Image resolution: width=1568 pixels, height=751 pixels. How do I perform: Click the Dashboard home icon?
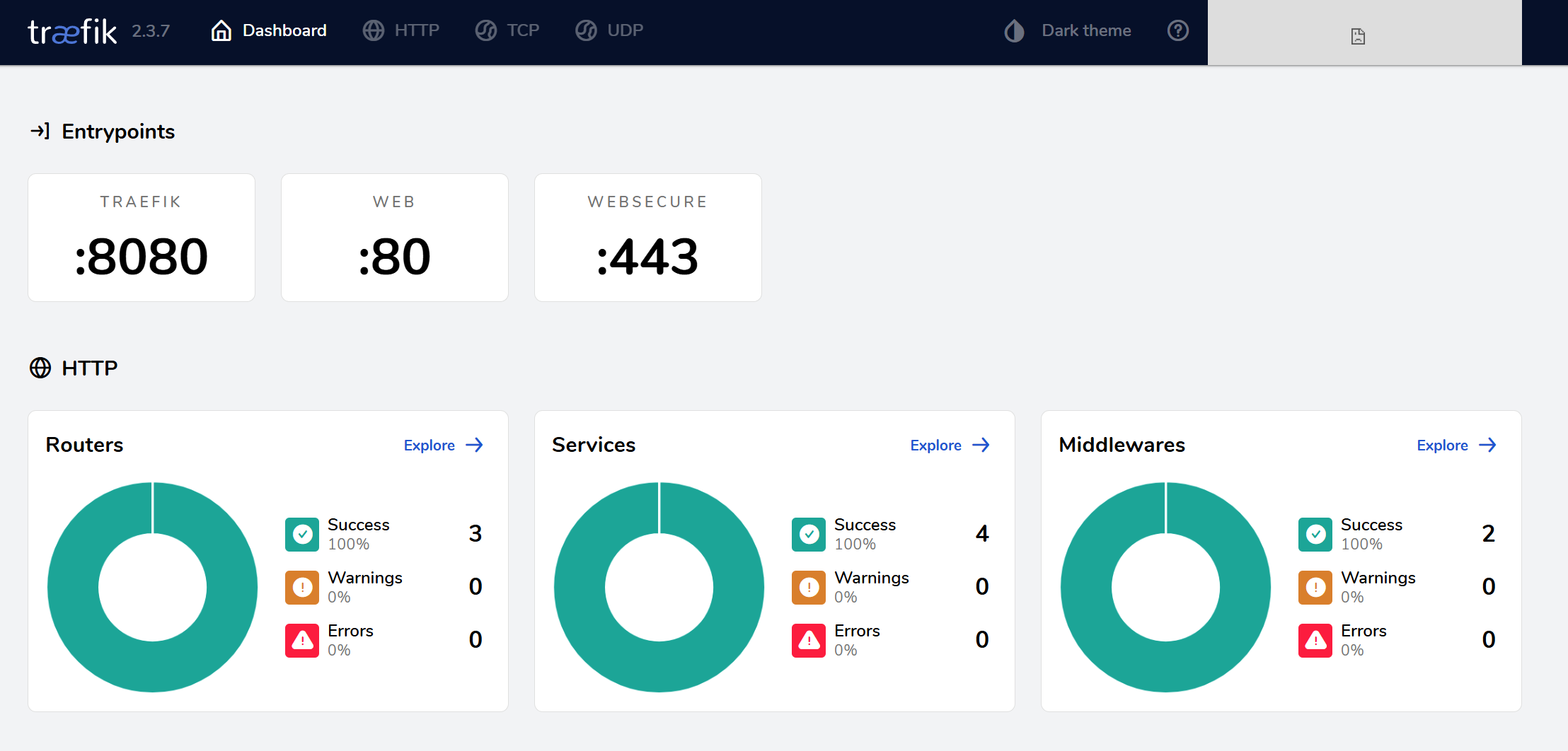pos(221,30)
